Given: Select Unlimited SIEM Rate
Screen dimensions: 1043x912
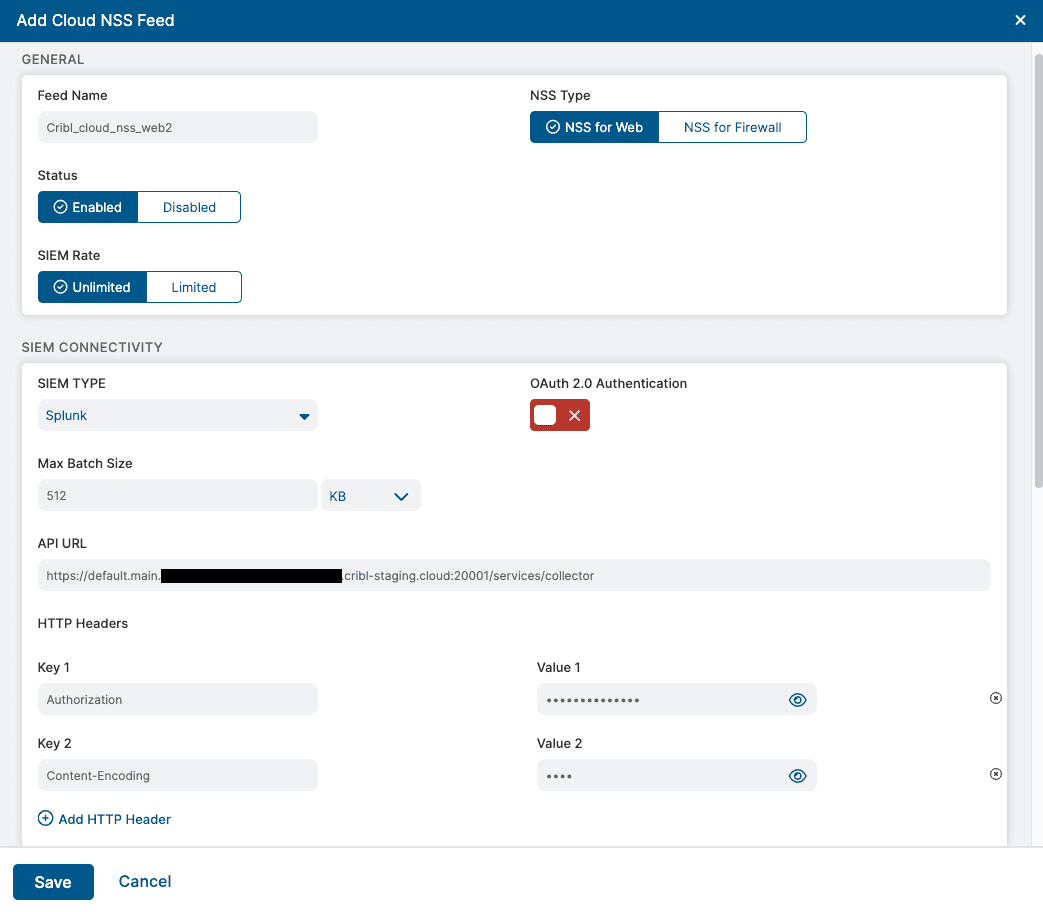Looking at the screenshot, I should point(92,287).
